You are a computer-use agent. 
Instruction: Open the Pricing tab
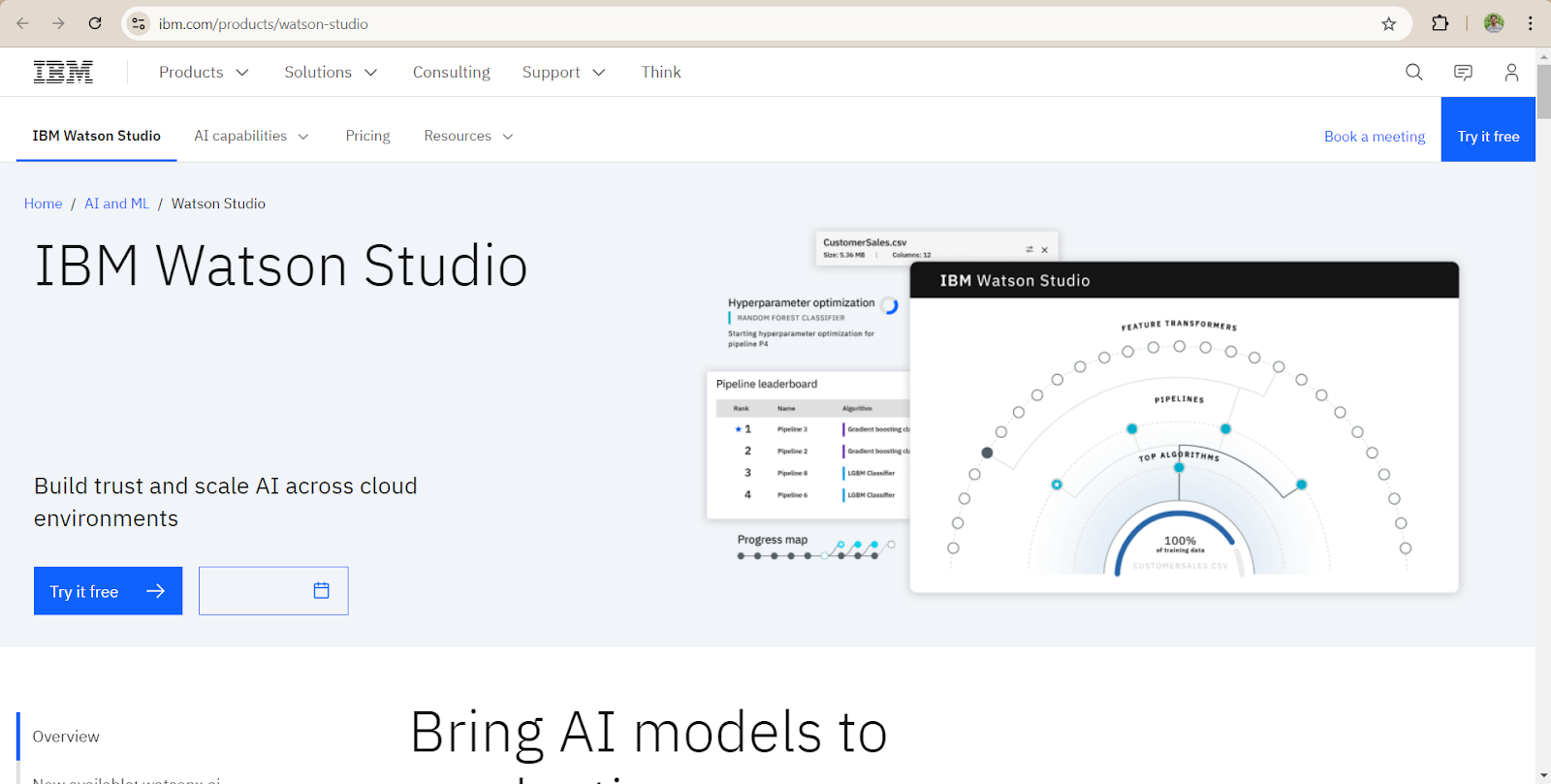[367, 136]
